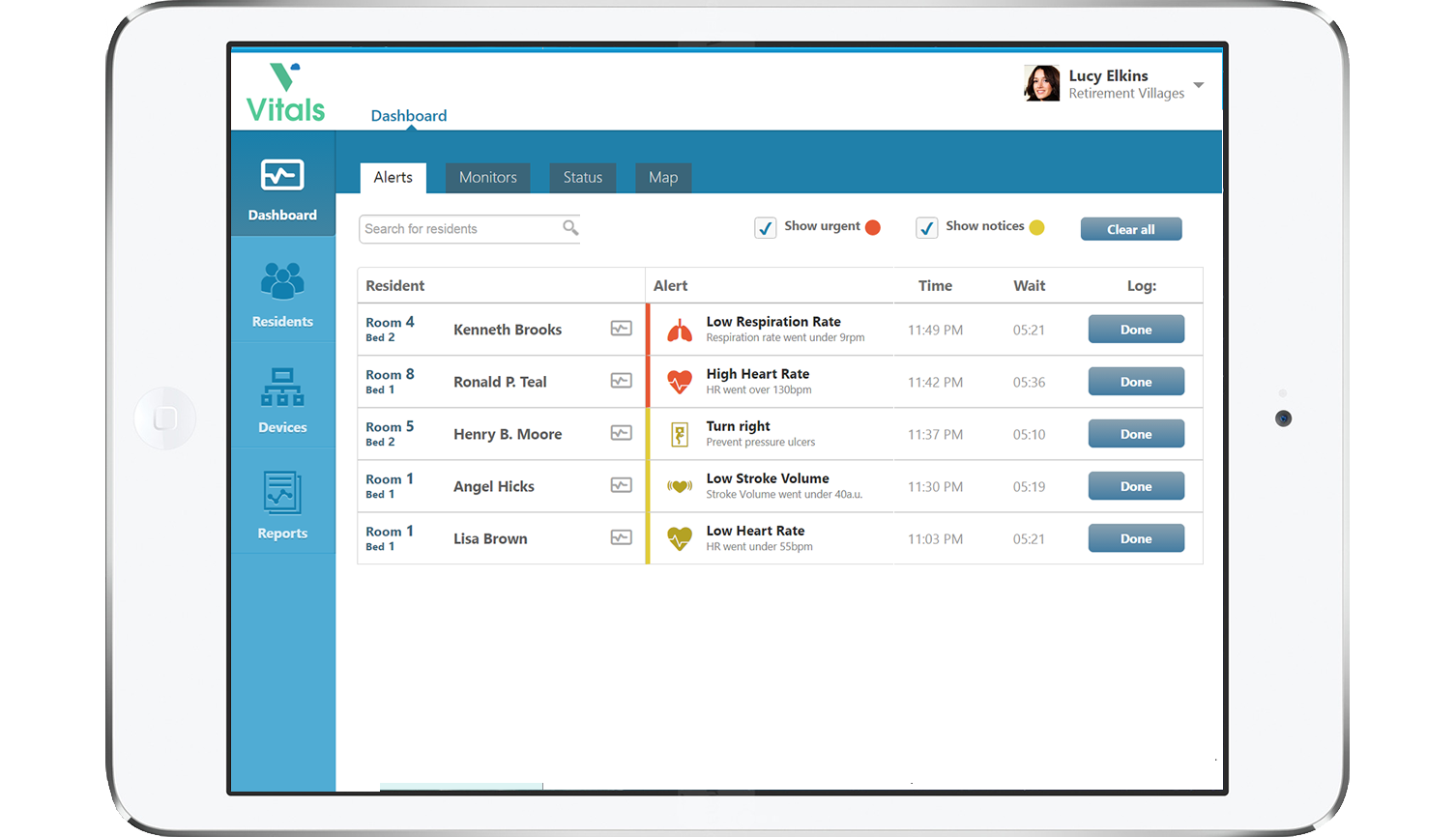
Task: Mark Ronald P. Teal alert as Done
Action: 1136,382
